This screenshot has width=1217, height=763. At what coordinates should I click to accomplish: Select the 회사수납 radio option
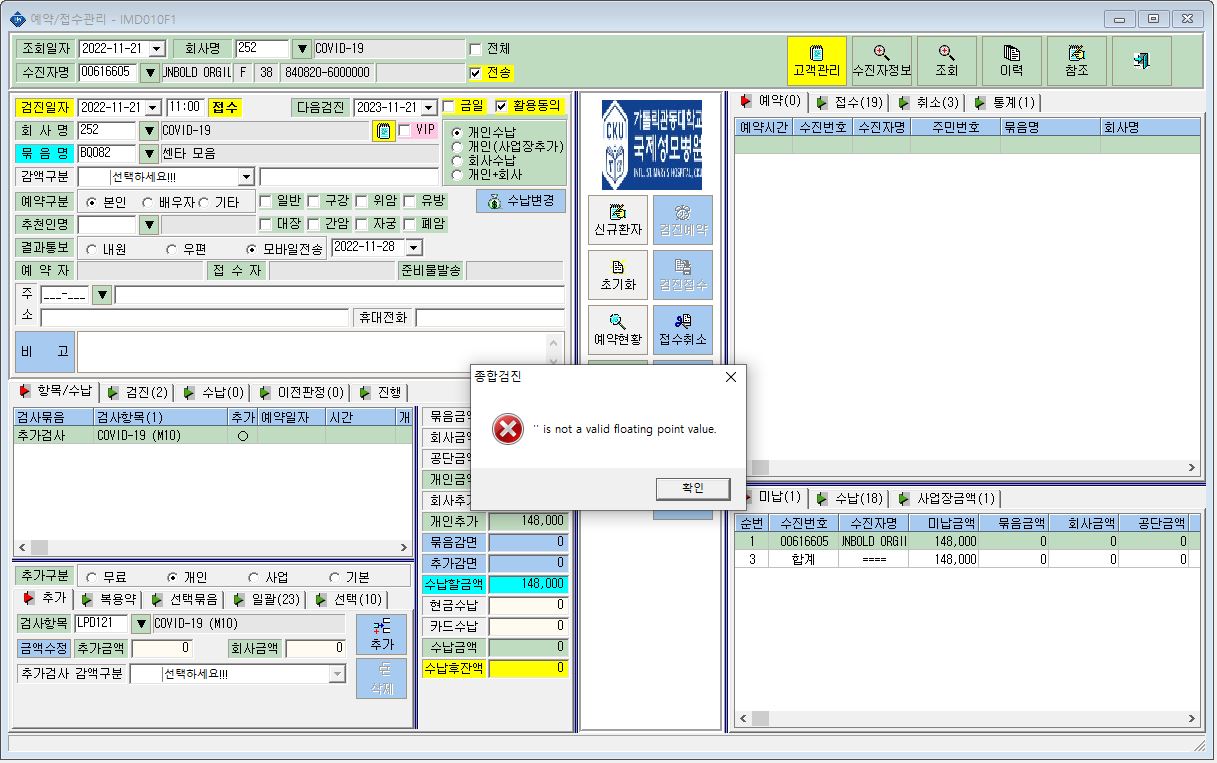tap(457, 160)
